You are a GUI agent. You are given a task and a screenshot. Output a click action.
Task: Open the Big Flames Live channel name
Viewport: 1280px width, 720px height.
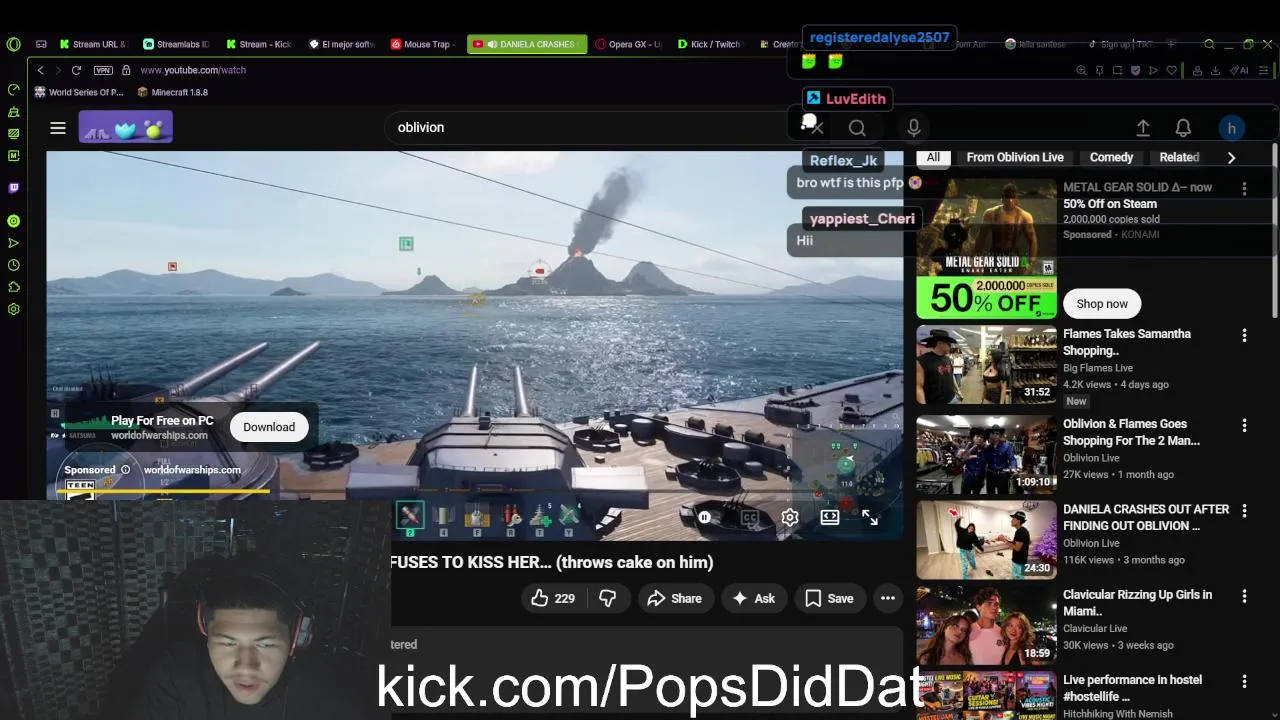pos(1098,368)
